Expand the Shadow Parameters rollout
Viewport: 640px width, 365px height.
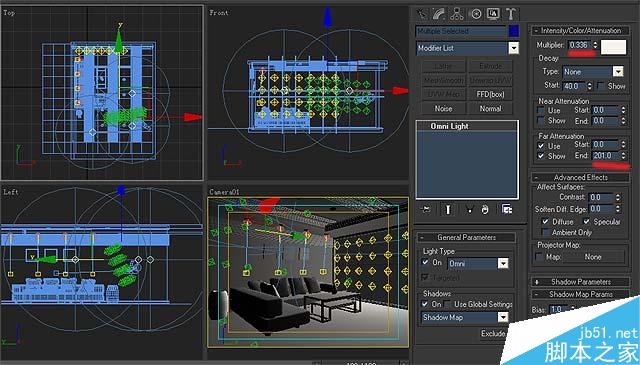coord(580,282)
